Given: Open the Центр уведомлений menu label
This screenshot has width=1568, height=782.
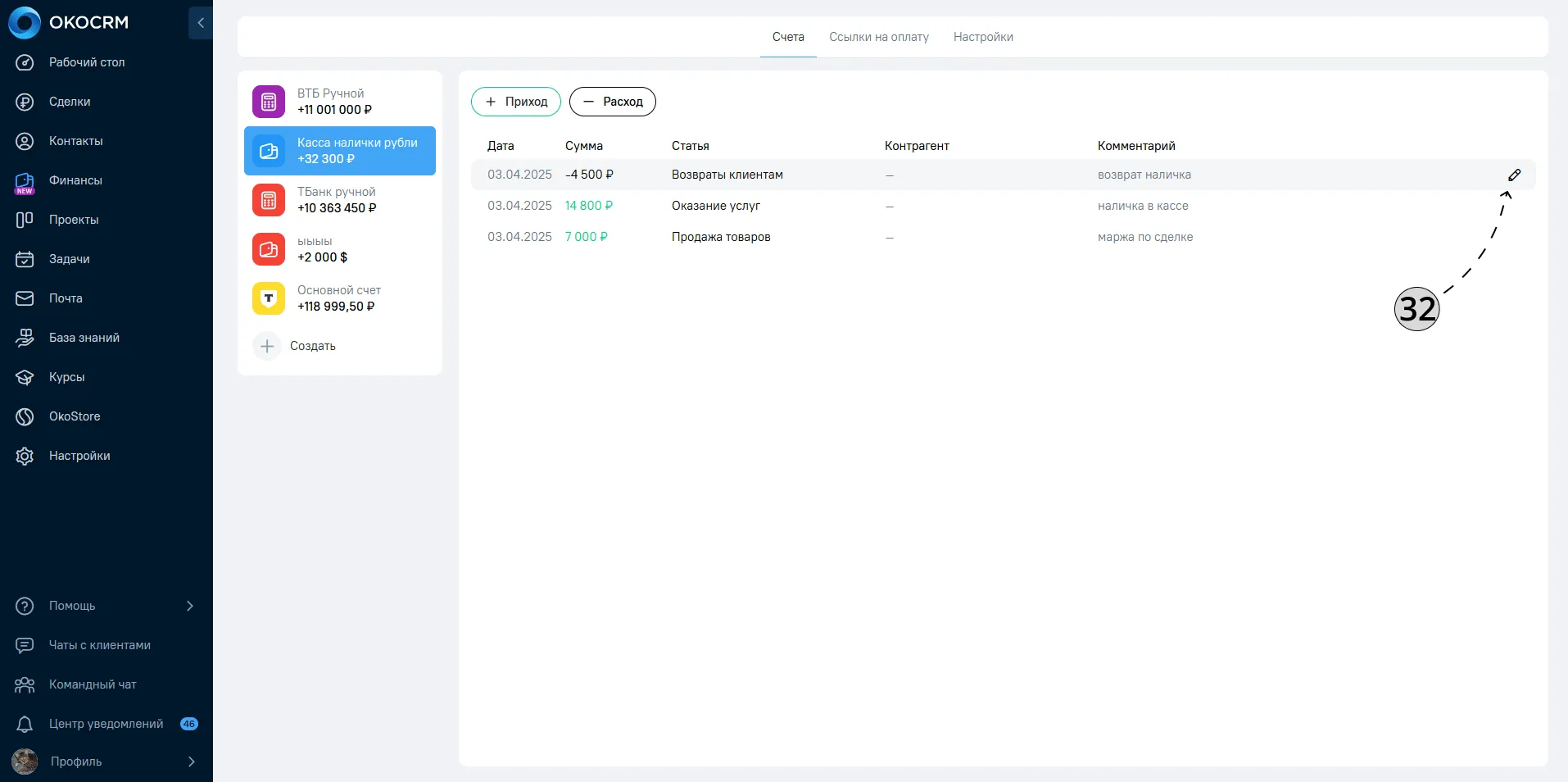Looking at the screenshot, I should pos(106,724).
